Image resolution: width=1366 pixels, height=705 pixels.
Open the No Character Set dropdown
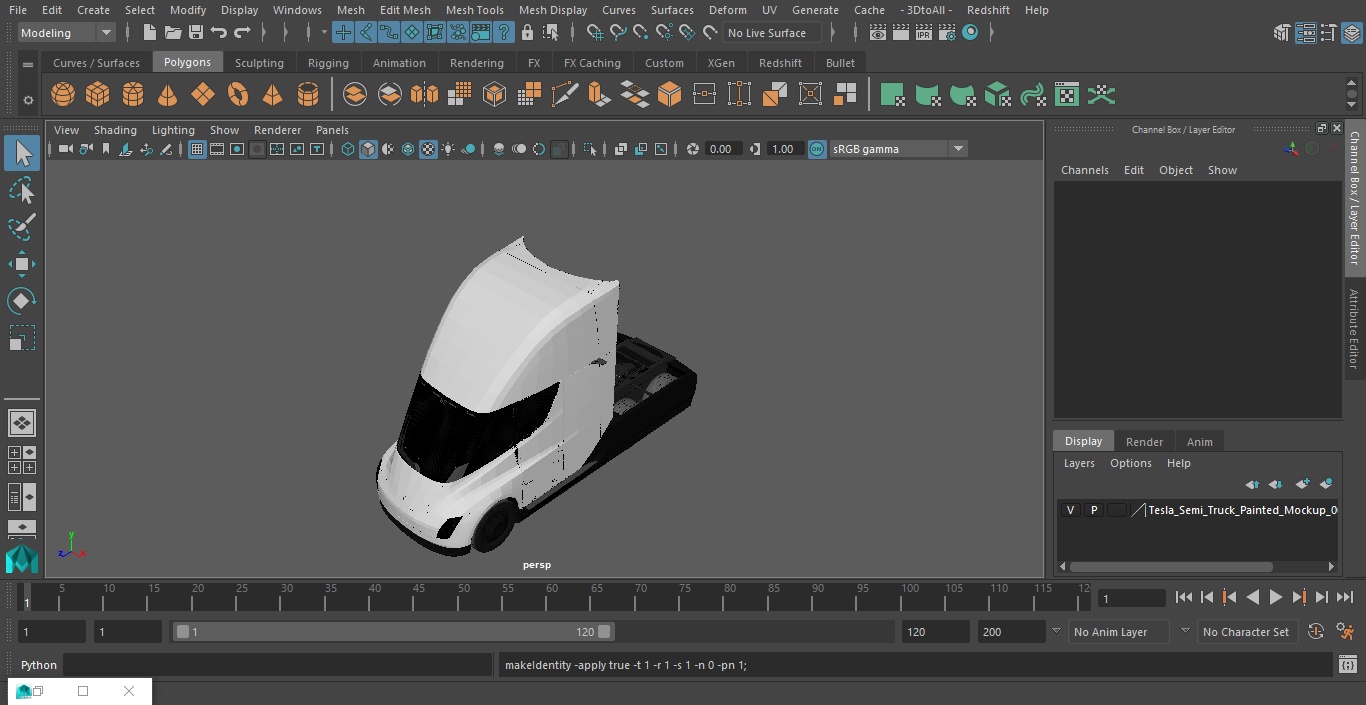[x=1246, y=632]
